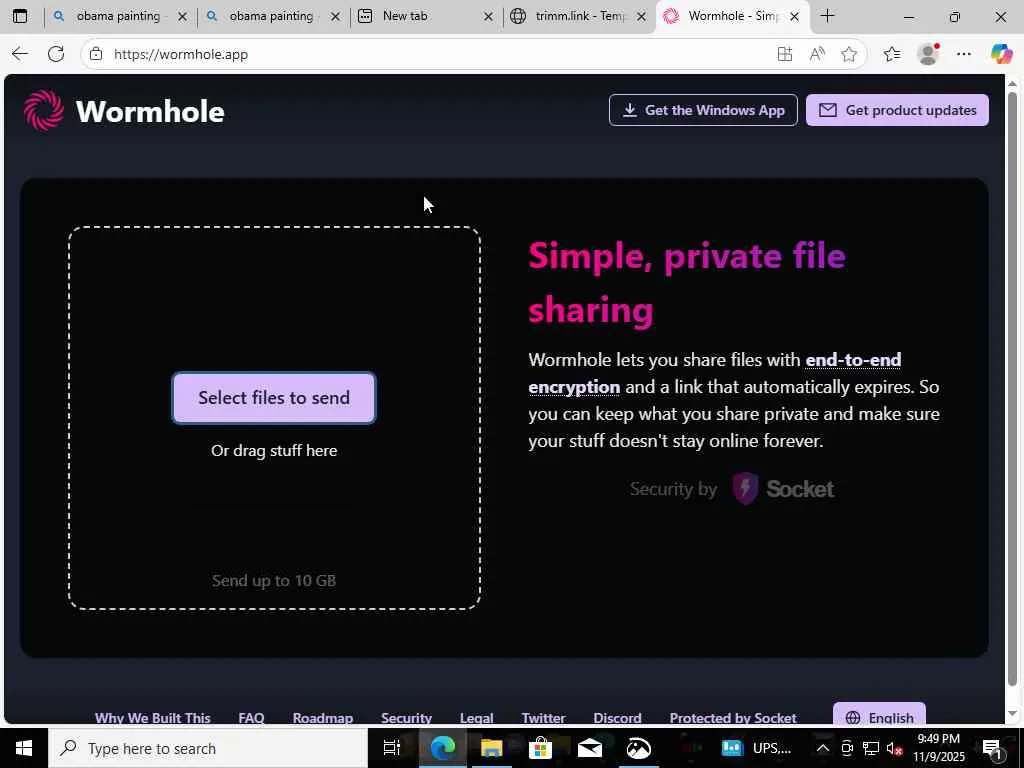
Task: Open the Protected by Socket link
Action: point(733,718)
